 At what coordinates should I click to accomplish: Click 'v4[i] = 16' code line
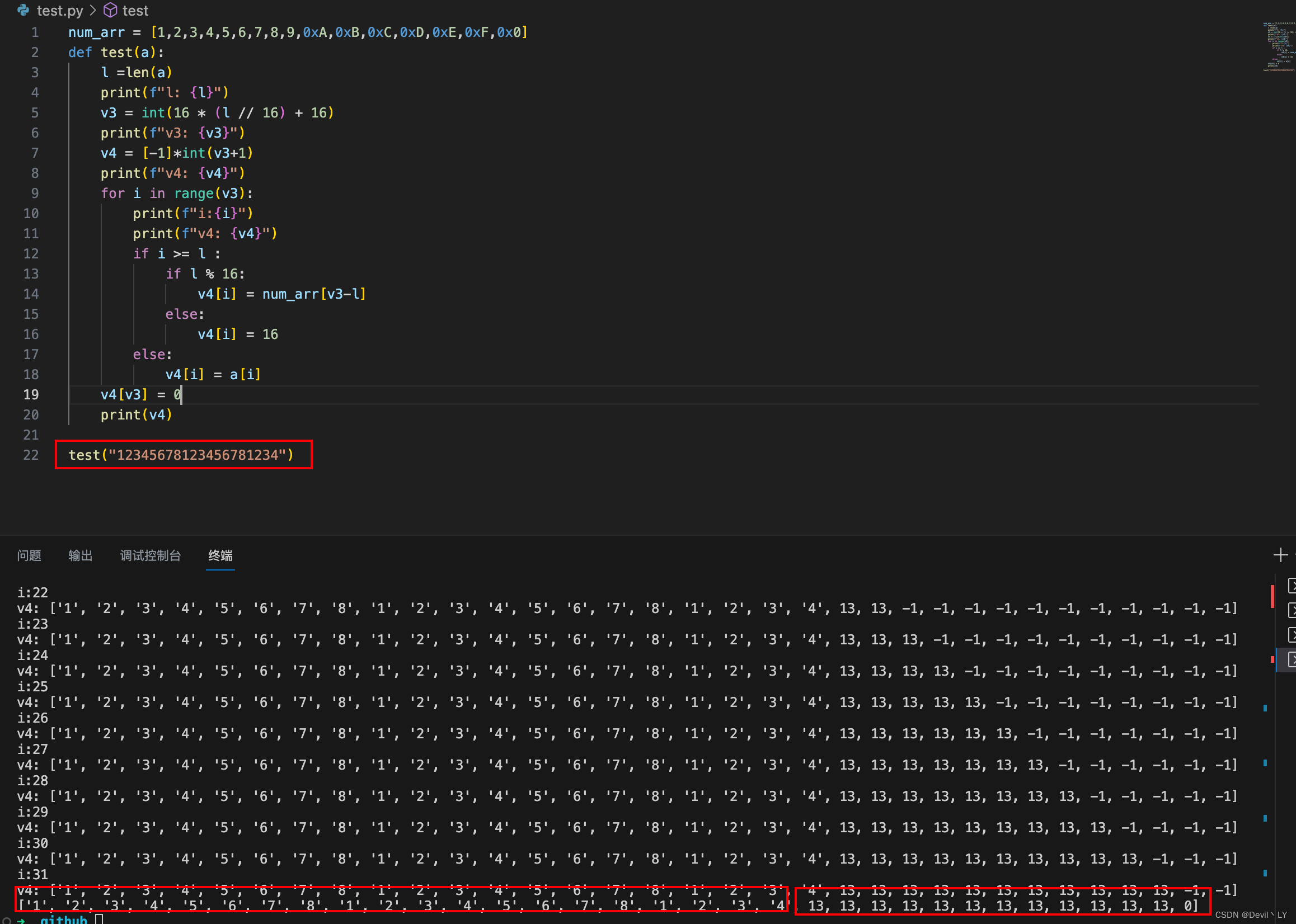click(x=238, y=334)
